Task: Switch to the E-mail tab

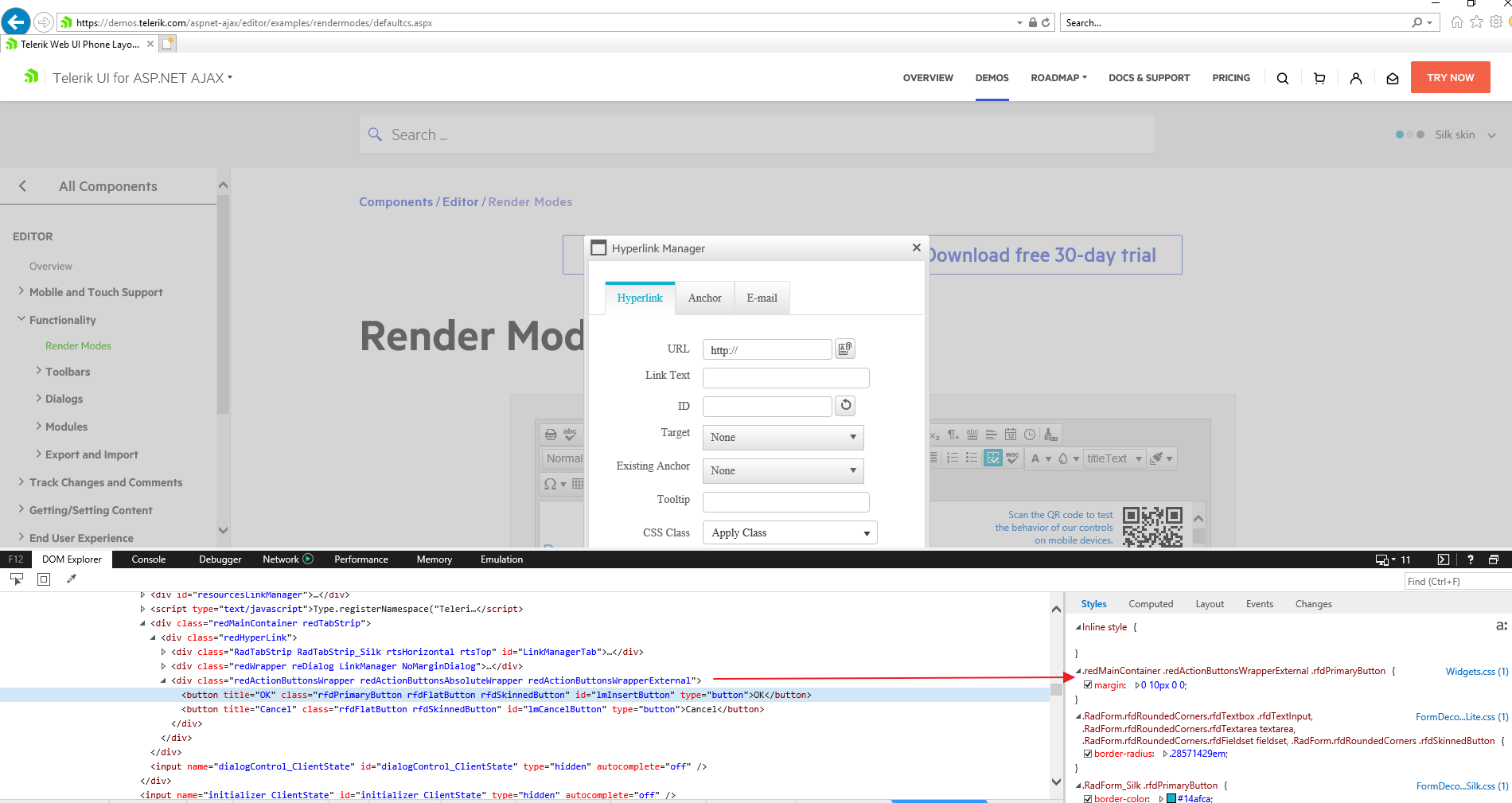Action: pos(762,298)
